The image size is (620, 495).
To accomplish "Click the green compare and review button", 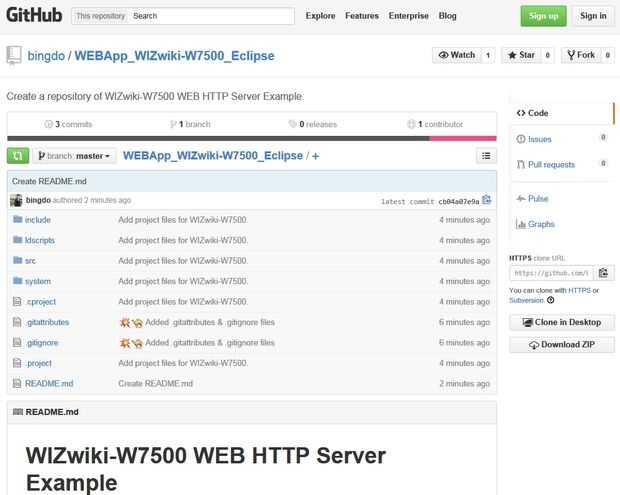I will (x=18, y=156).
